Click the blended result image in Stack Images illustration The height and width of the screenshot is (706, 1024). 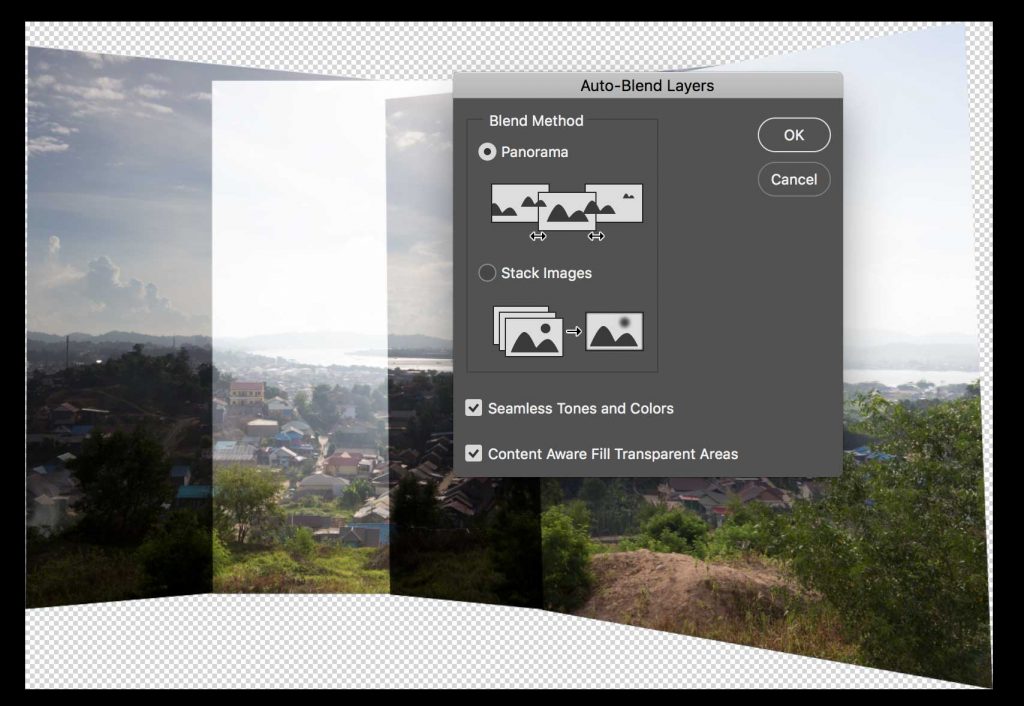click(615, 331)
